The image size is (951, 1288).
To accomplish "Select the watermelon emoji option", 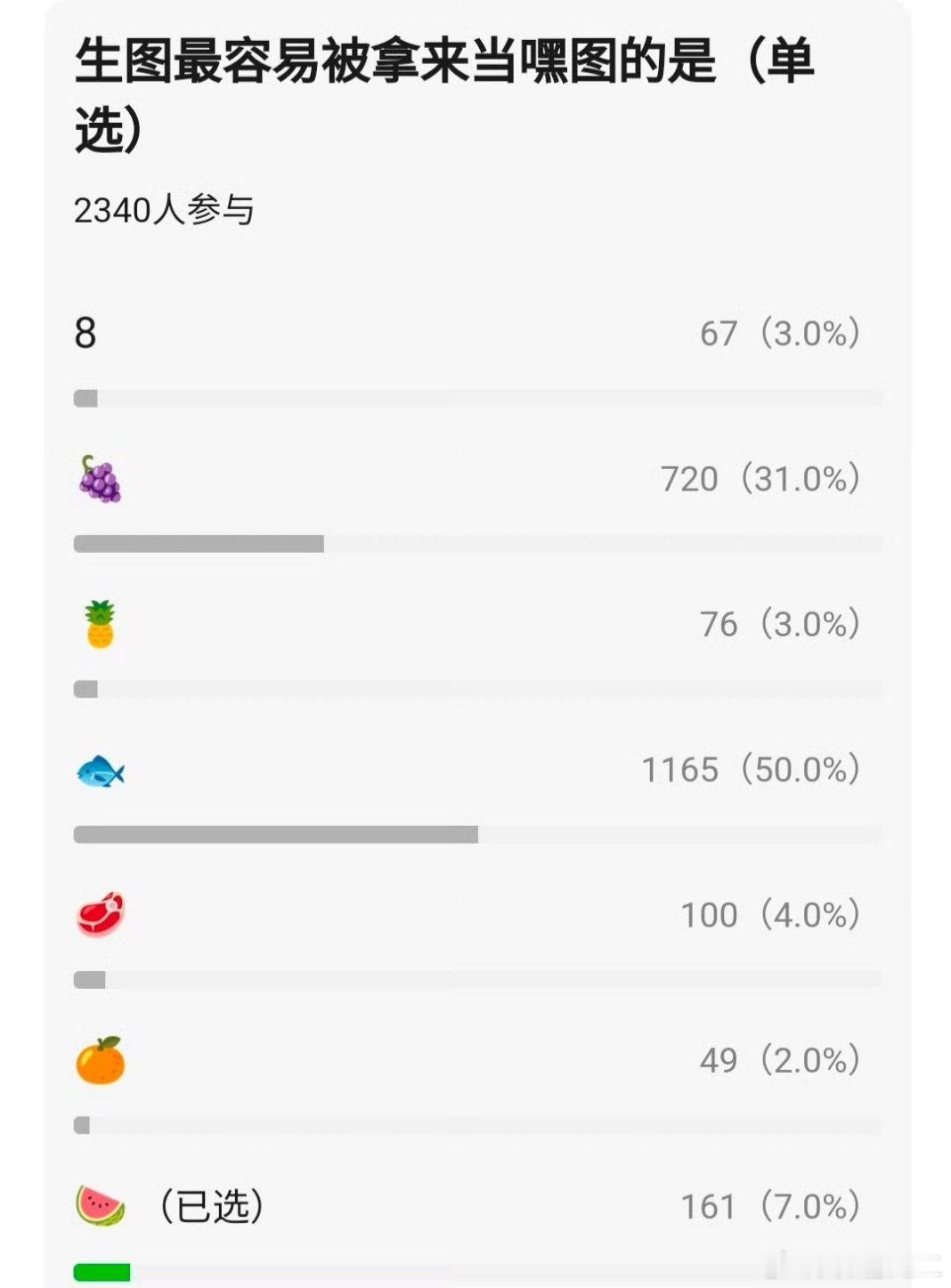I will tap(100, 1206).
